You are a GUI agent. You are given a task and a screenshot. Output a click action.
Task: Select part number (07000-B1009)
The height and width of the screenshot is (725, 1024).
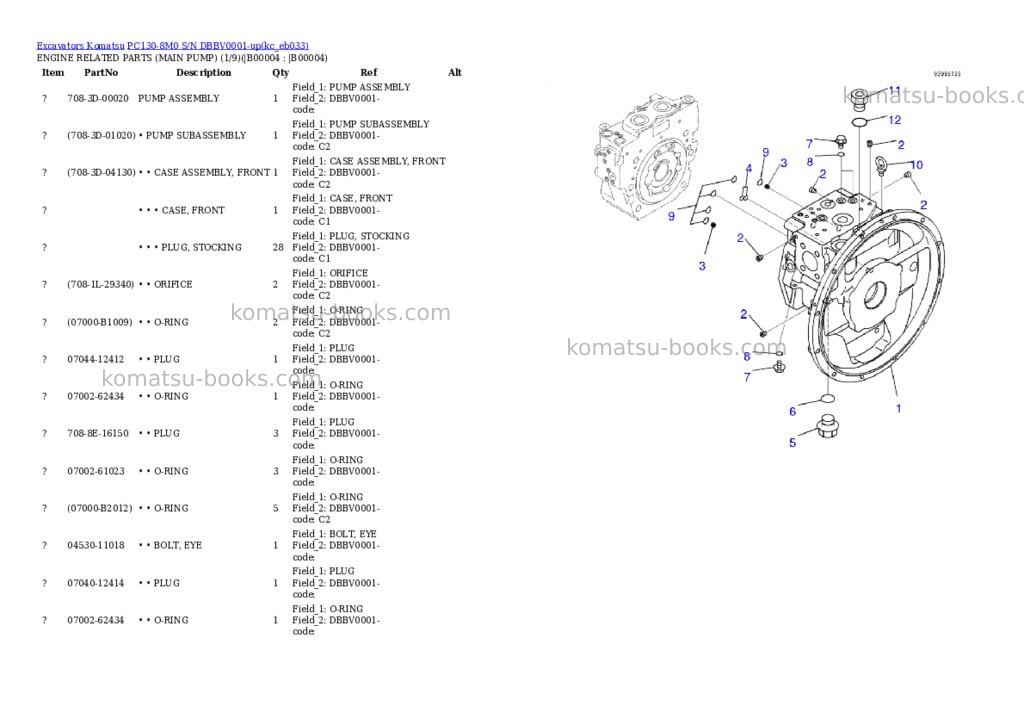pyautogui.click(x=99, y=323)
